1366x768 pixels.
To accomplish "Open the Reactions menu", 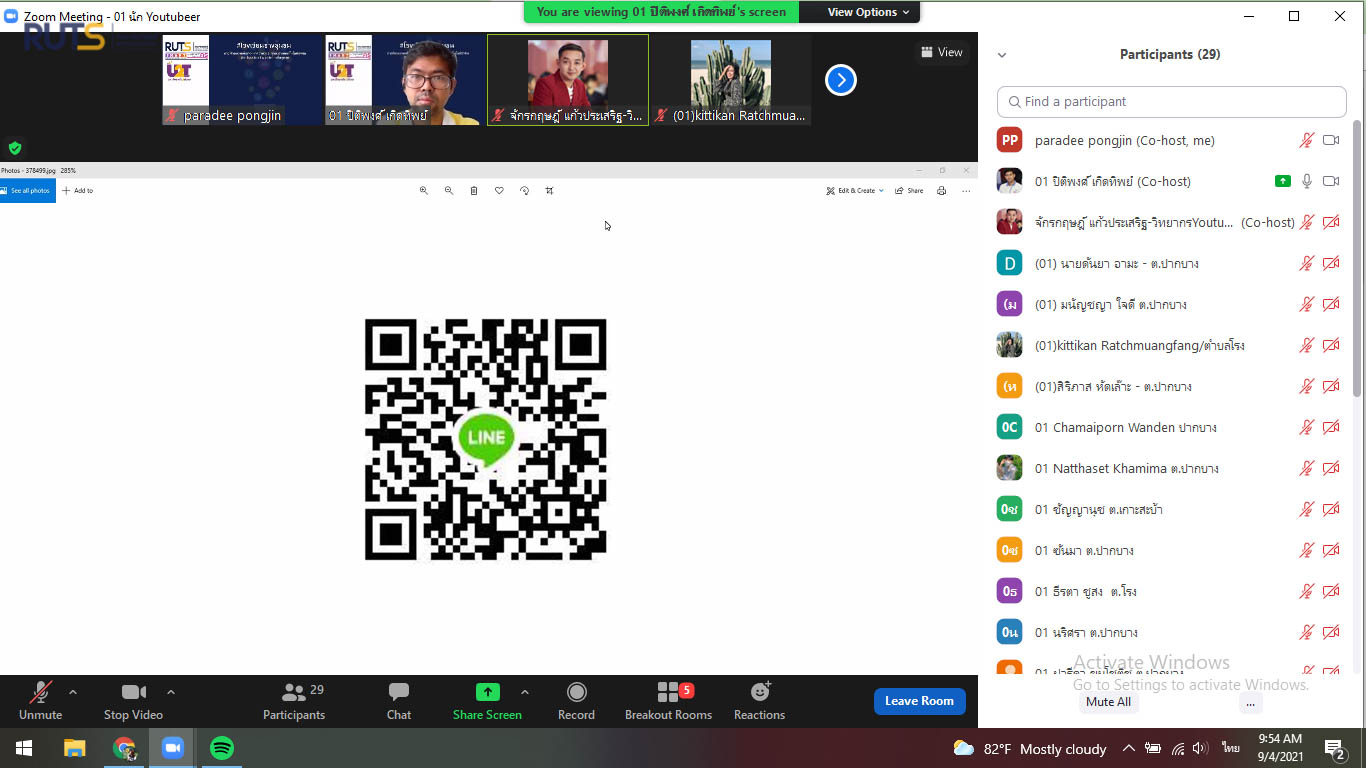I will 759,701.
